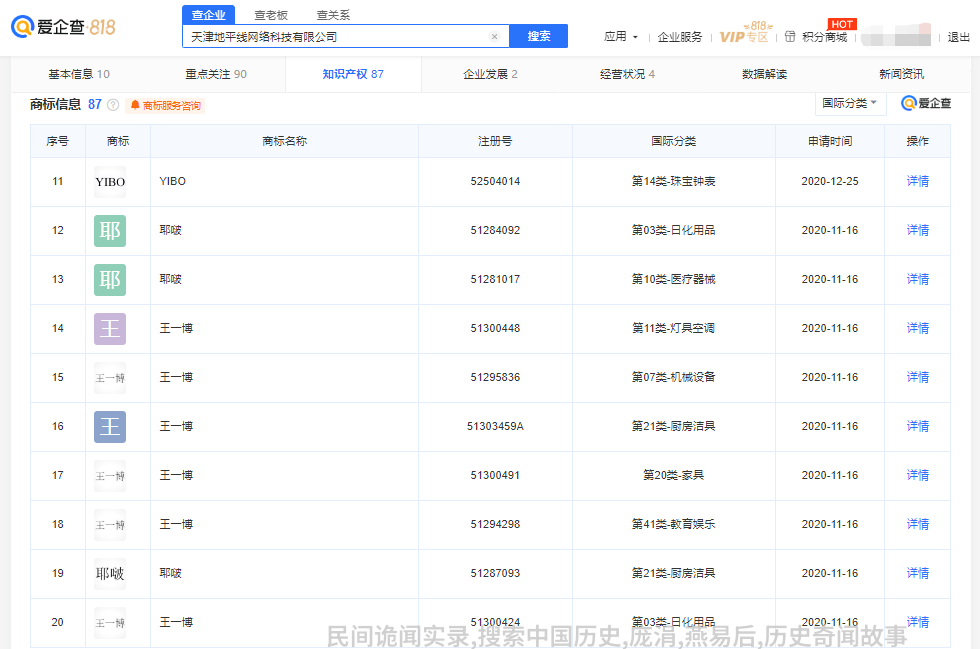The image size is (980, 649).
Task: Click the 注册号 column header
Action: (x=495, y=141)
